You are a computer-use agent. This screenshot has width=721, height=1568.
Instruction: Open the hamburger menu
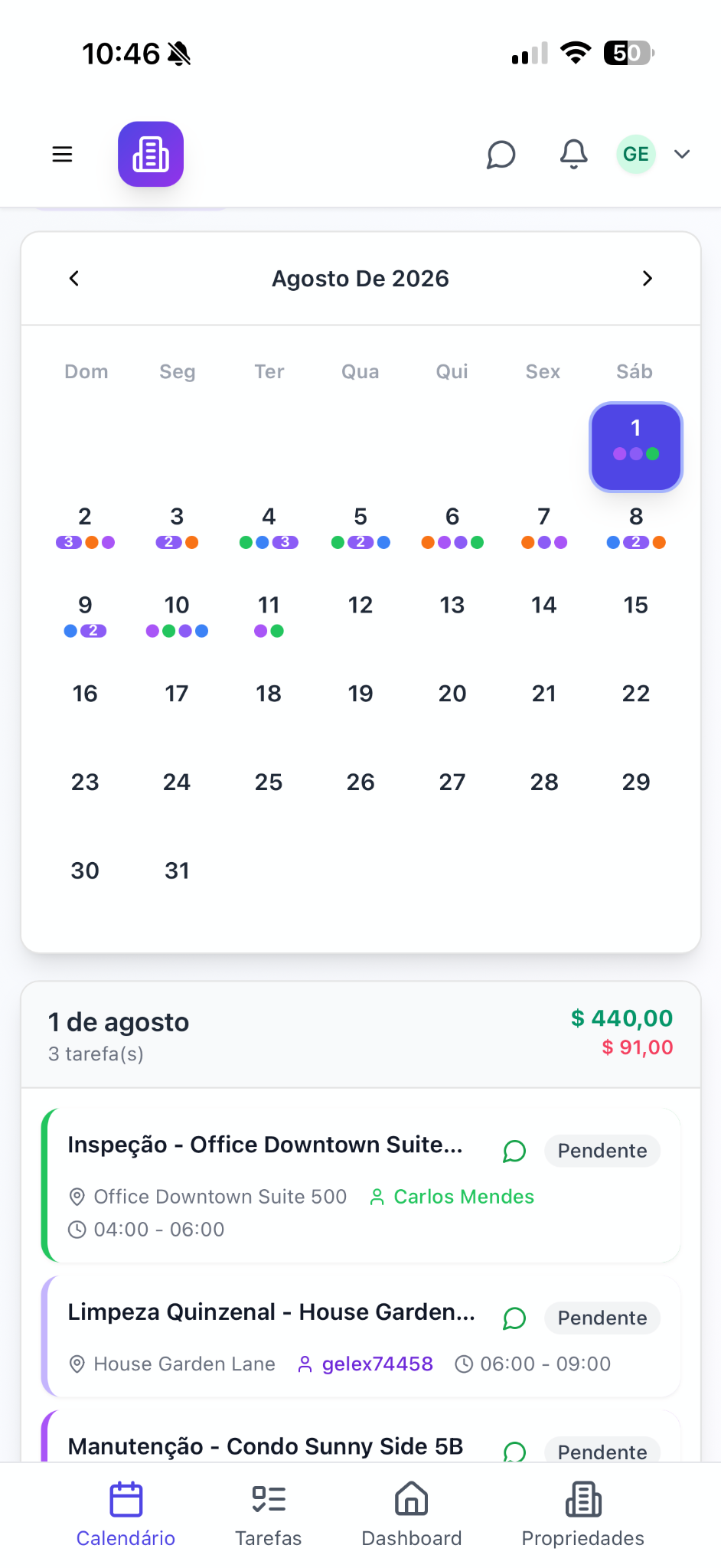coord(62,154)
